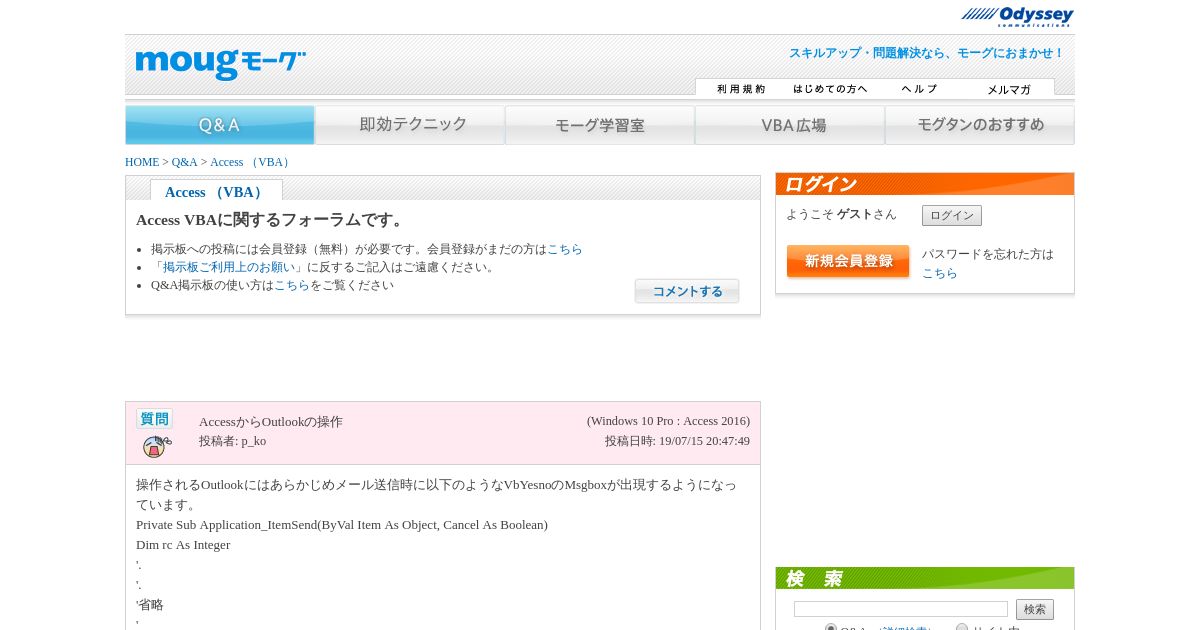The height and width of the screenshot is (630, 1200).
Task: Click the ログイン button
Action: click(952, 215)
